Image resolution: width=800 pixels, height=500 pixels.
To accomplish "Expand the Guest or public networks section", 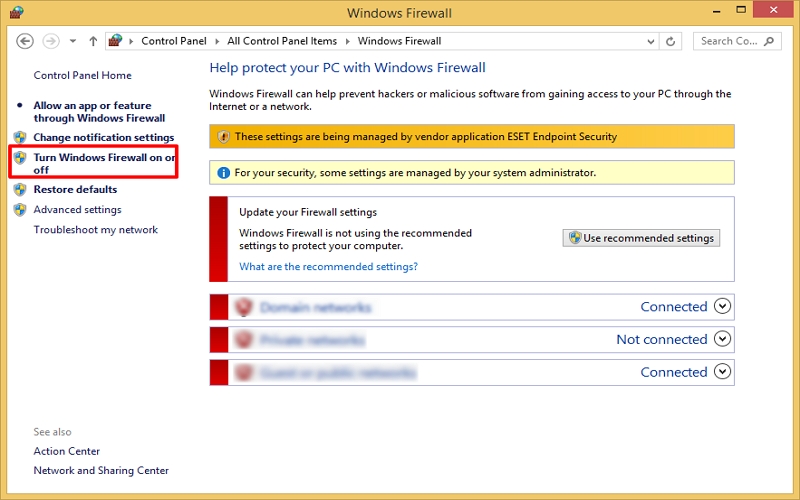I will [724, 372].
